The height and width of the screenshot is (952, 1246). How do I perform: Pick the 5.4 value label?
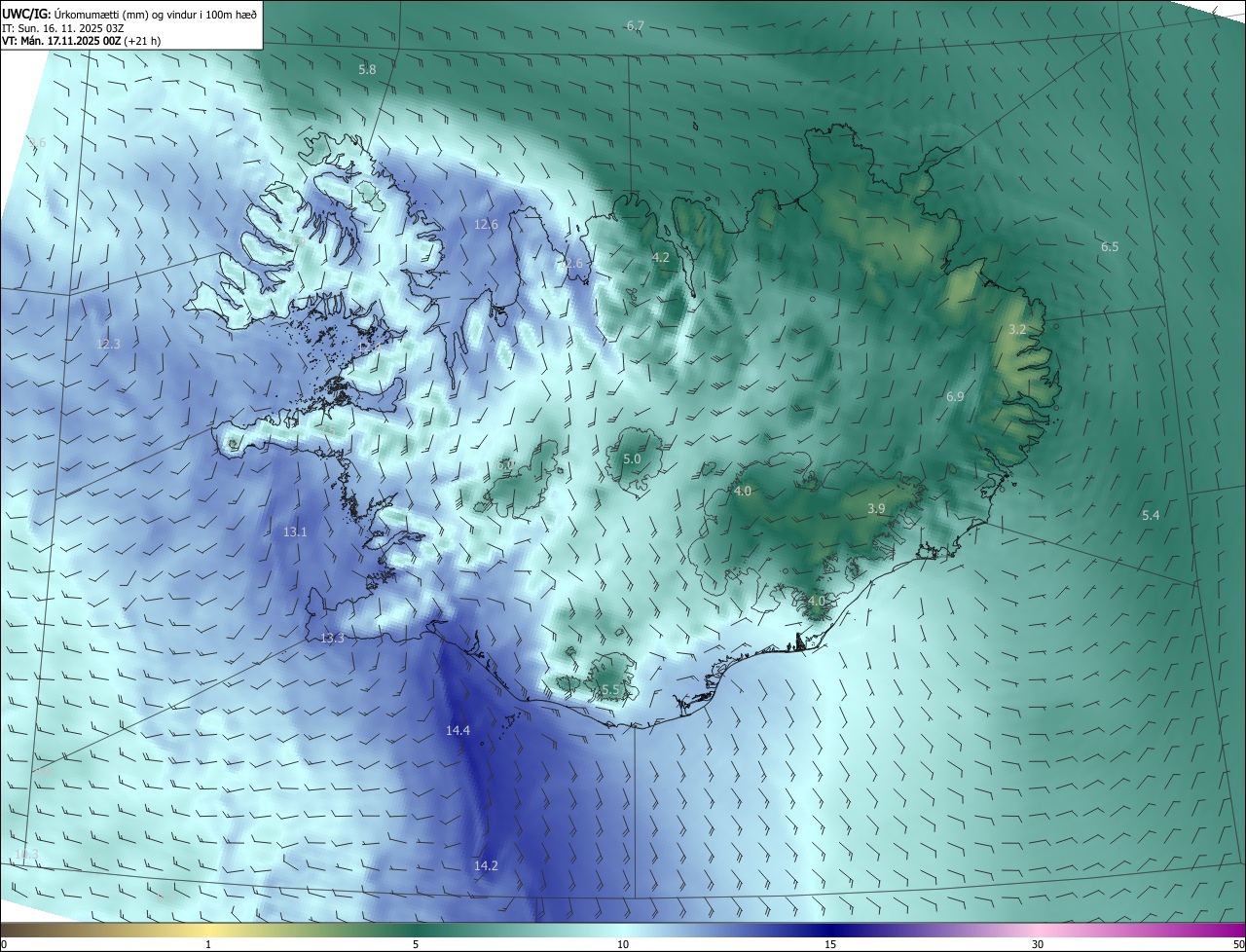(1151, 515)
